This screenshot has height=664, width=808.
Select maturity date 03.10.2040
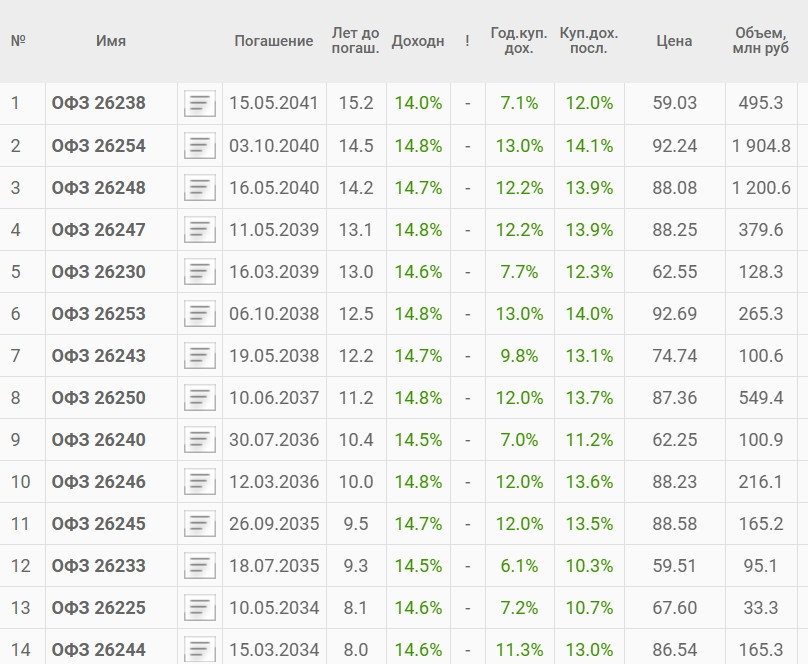(x=274, y=146)
